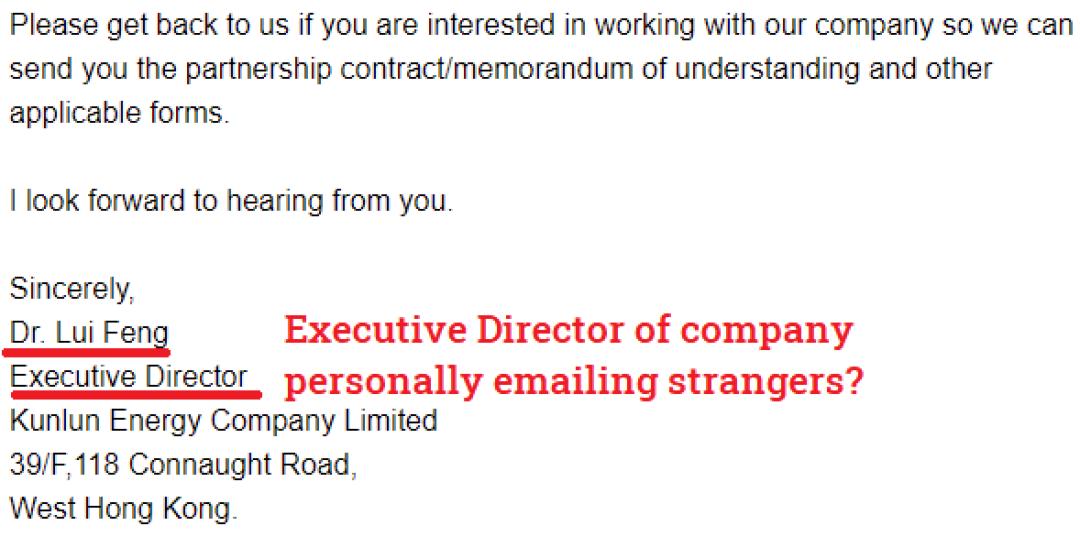1080x537 pixels.
Task: Click the text "applicable forms."
Action: (119, 113)
